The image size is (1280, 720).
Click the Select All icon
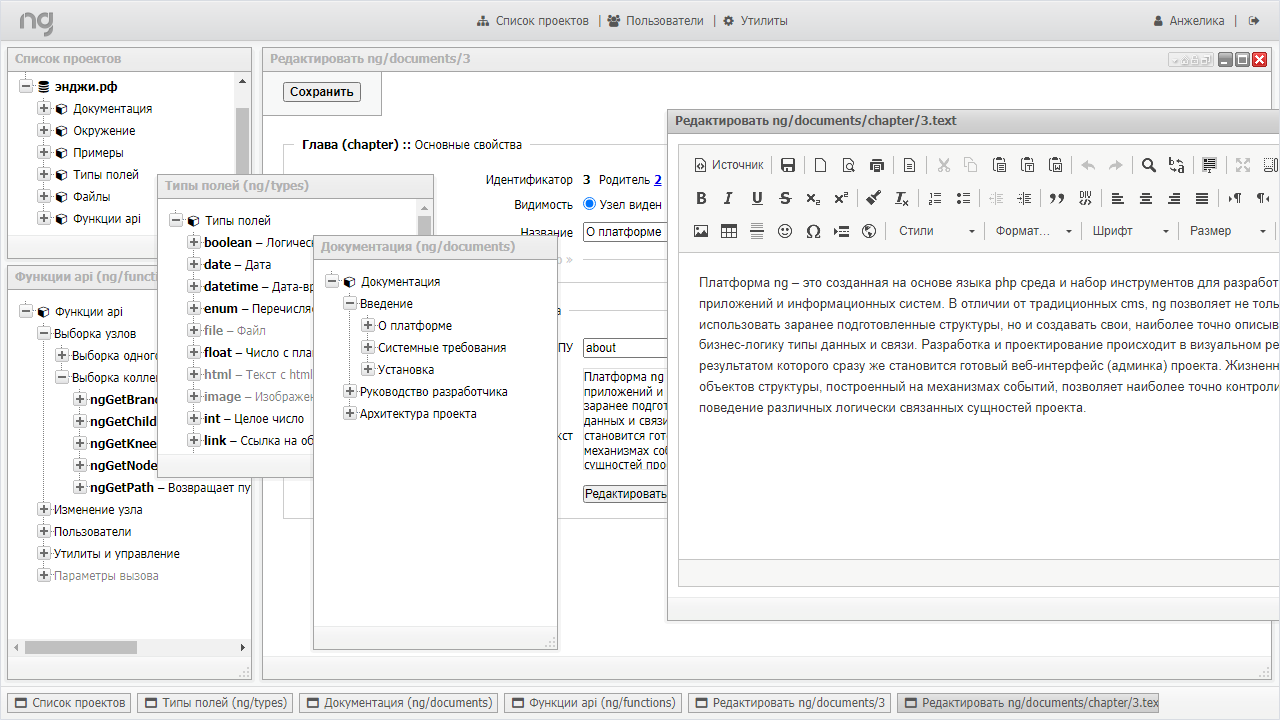pos(1209,165)
